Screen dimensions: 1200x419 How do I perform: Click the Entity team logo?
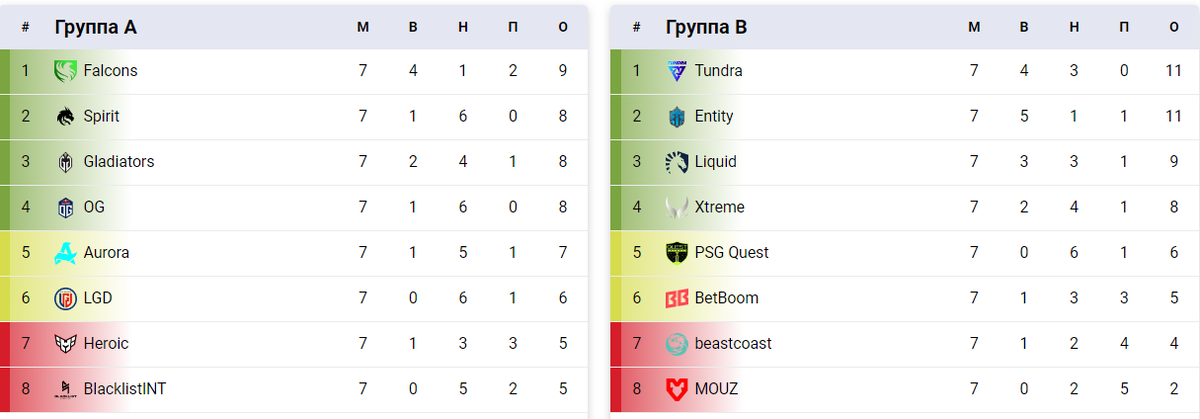pyautogui.click(x=677, y=116)
